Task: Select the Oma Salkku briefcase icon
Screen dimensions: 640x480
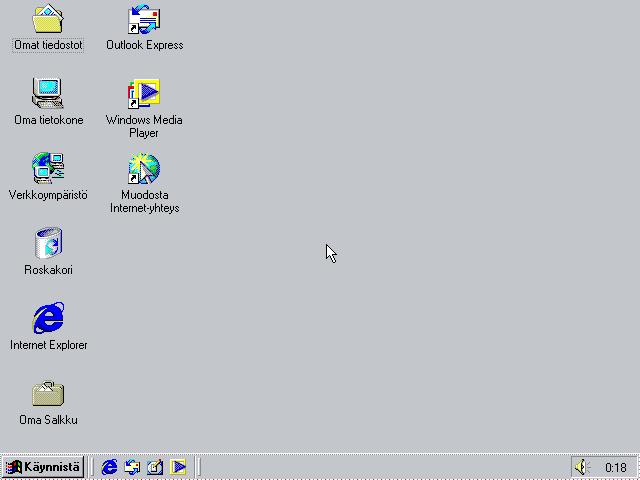Action: (48, 393)
